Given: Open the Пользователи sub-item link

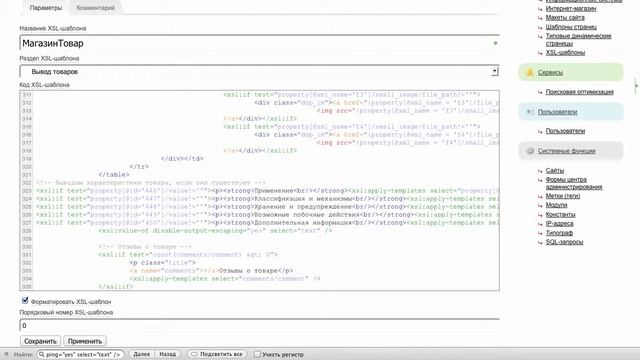Looking at the screenshot, I should pos(565,131).
